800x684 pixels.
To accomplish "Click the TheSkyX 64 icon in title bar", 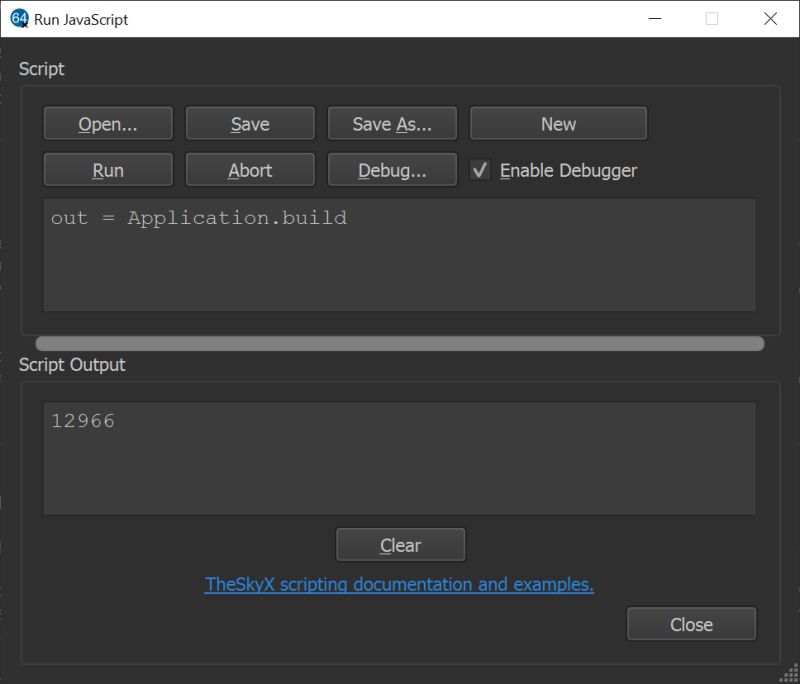I will [x=19, y=19].
